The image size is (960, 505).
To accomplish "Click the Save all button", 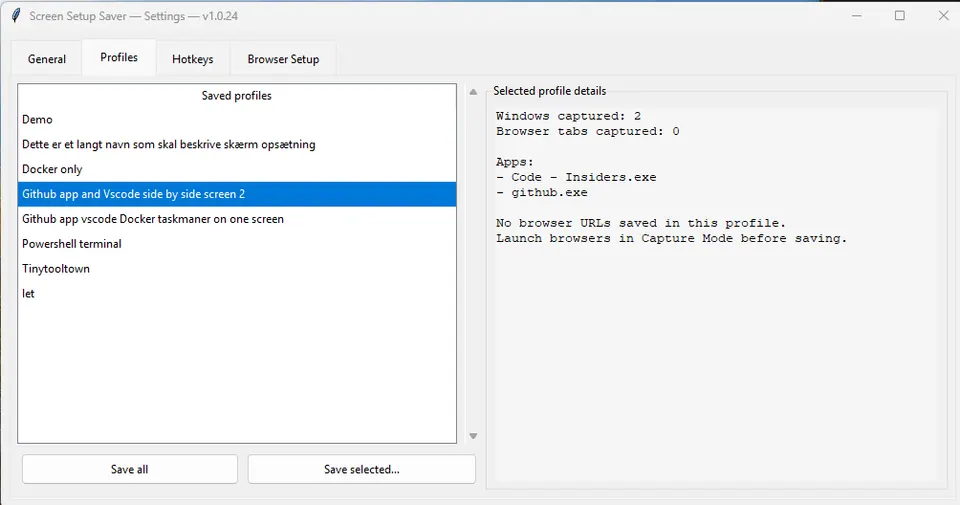I will tap(130, 469).
